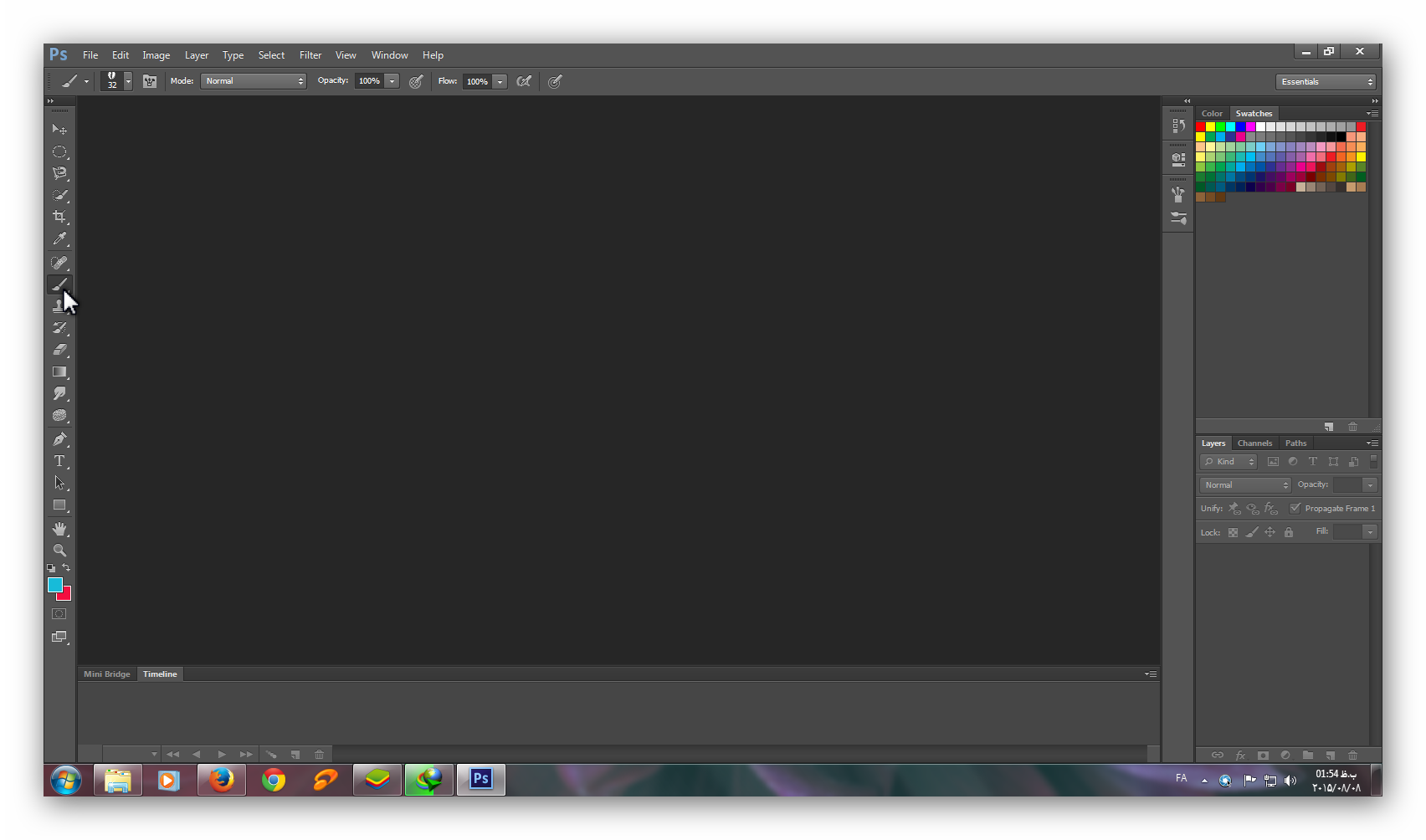Screen dimensions: 1426x840
Task: Click the swap foreground and background colors icon
Action: (66, 568)
